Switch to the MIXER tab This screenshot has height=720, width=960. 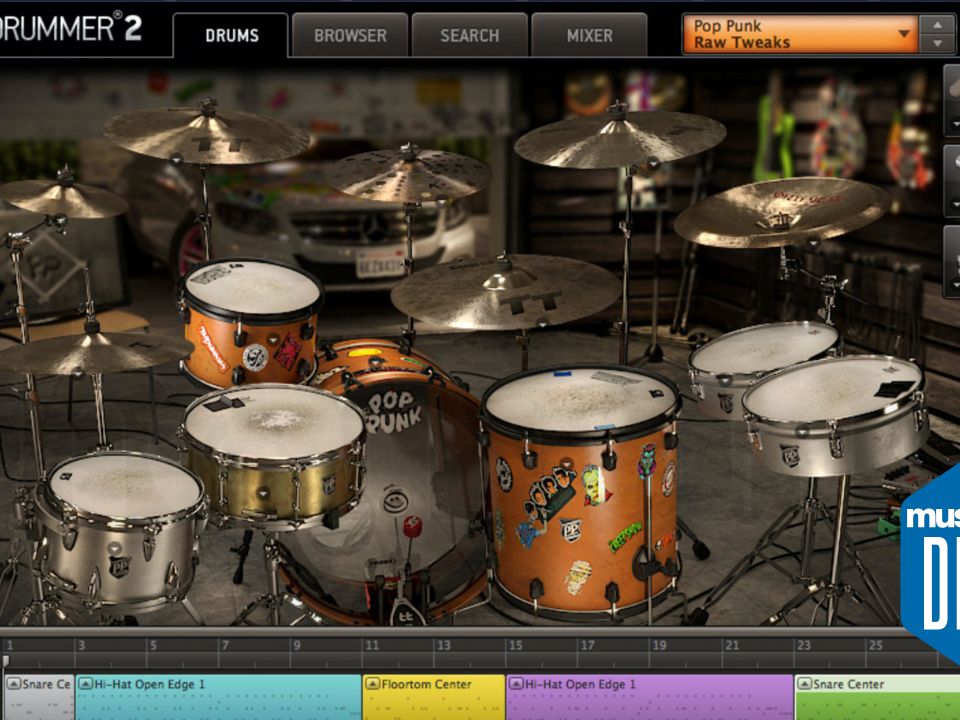pyautogui.click(x=589, y=35)
